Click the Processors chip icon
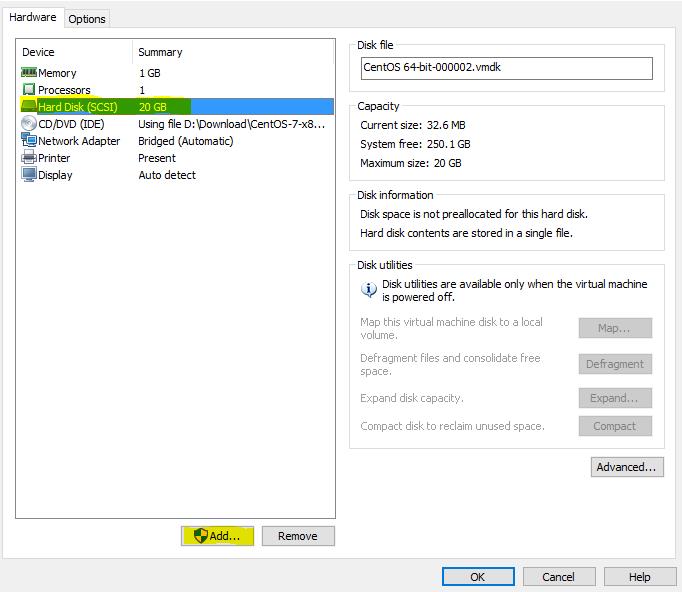Viewport: 682px width, 592px height. click(29, 90)
